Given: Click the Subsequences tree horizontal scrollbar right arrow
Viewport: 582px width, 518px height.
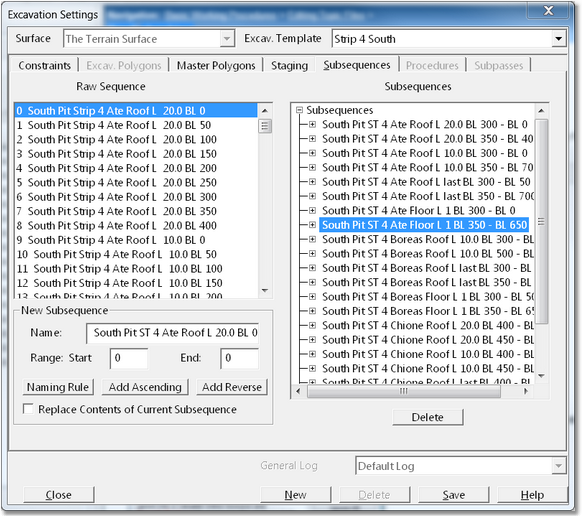Looking at the screenshot, I should point(526,391).
